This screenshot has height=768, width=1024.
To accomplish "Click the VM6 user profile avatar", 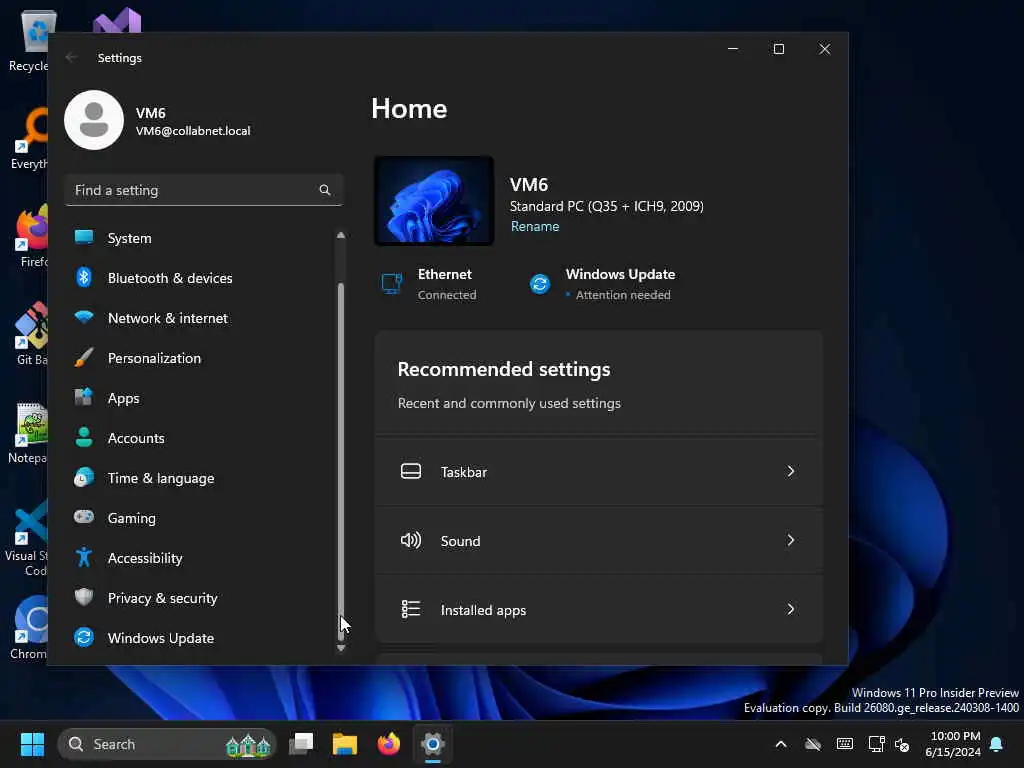I will tap(94, 120).
